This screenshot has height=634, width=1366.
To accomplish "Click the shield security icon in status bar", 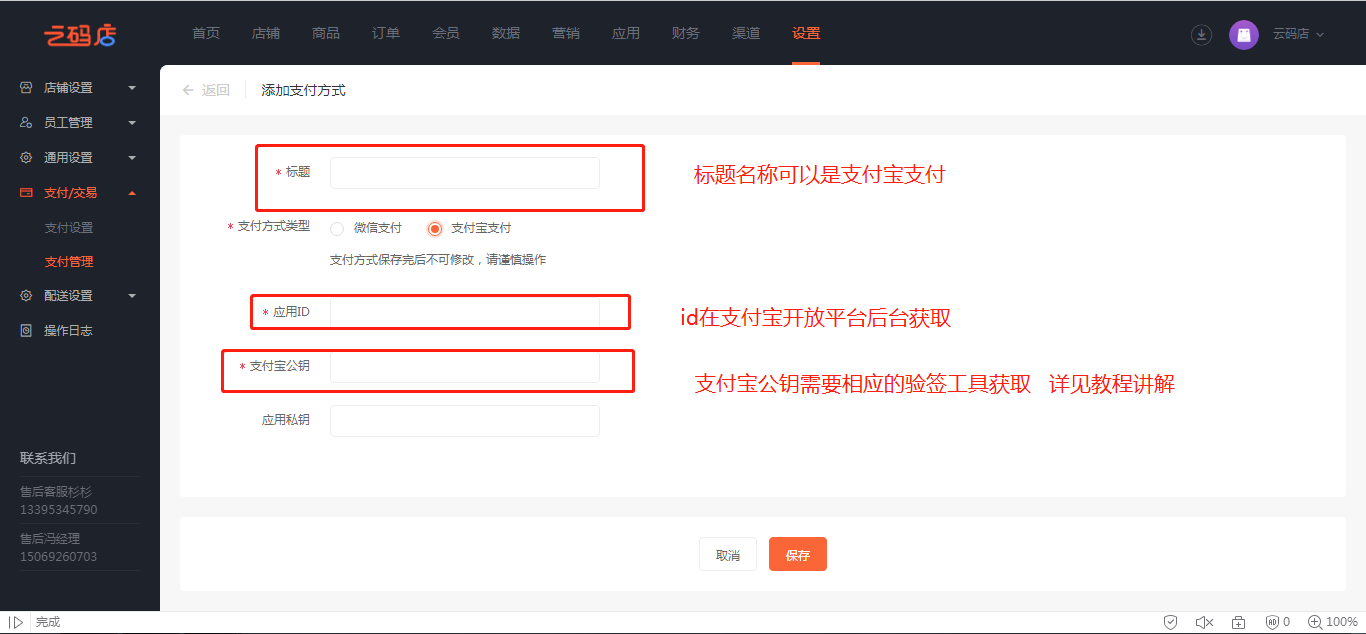I will [x=1170, y=622].
